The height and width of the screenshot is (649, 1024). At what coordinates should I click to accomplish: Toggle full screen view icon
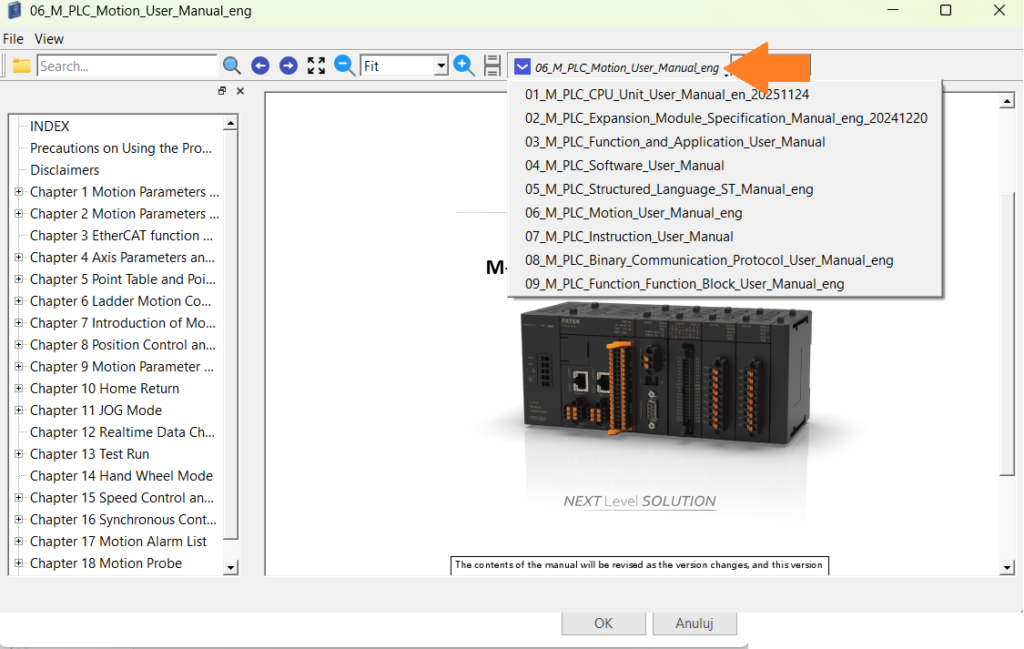[316, 66]
